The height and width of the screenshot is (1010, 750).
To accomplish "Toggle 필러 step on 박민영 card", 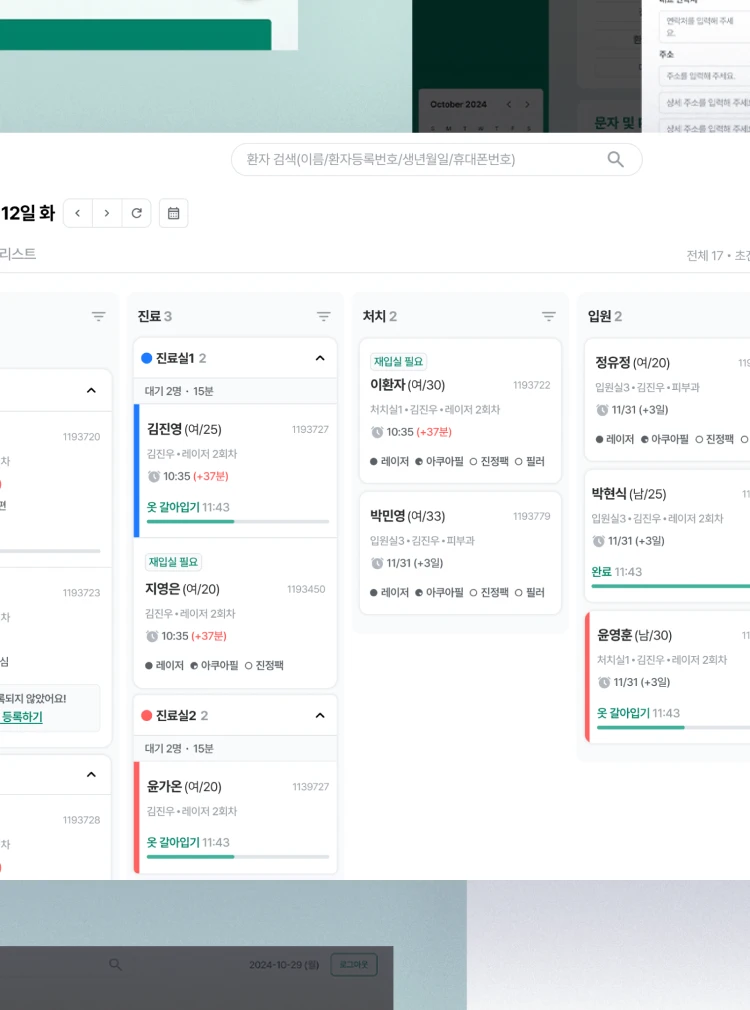I will [x=530, y=593].
